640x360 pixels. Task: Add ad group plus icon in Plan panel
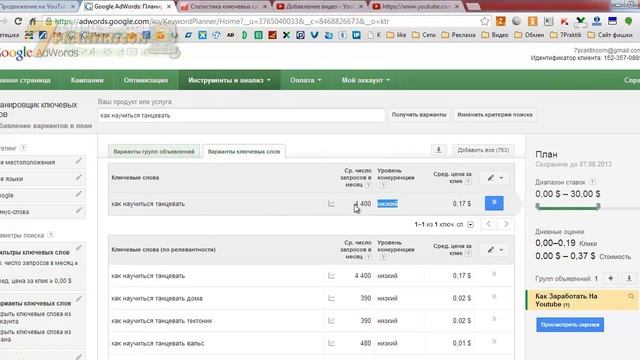pyautogui.click(x=611, y=278)
